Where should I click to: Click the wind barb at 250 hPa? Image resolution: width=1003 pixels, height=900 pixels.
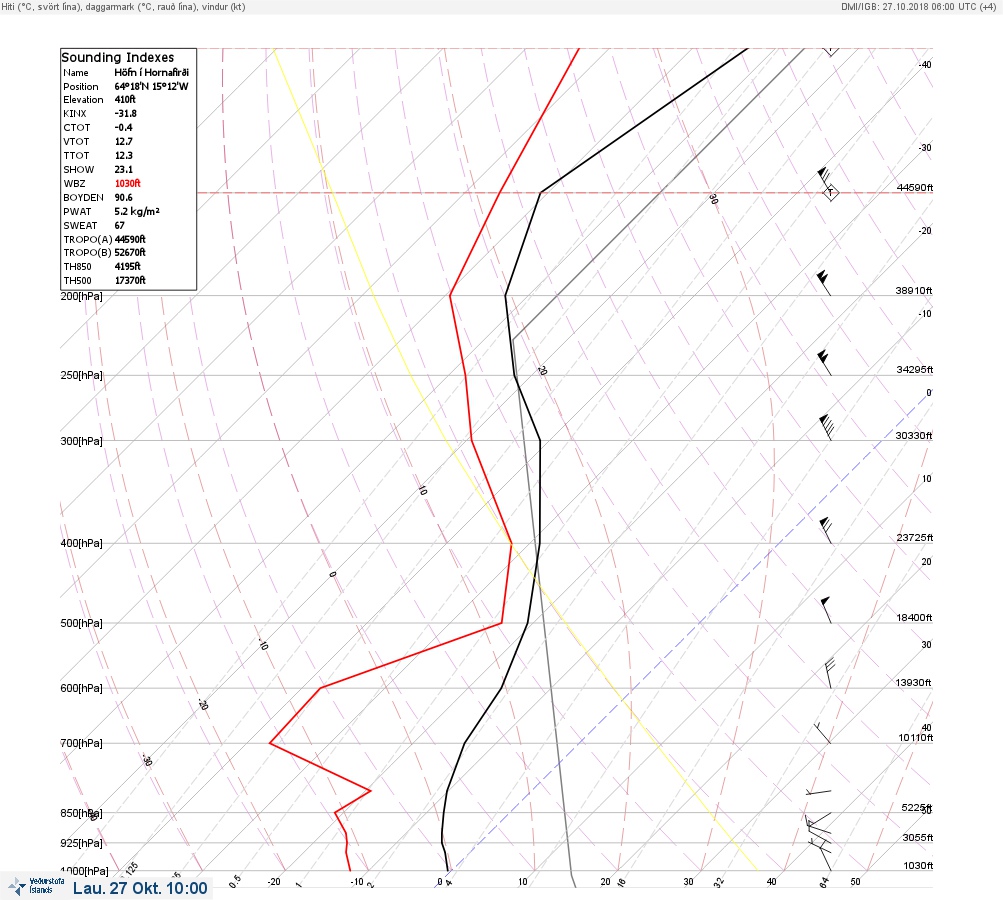825,363
